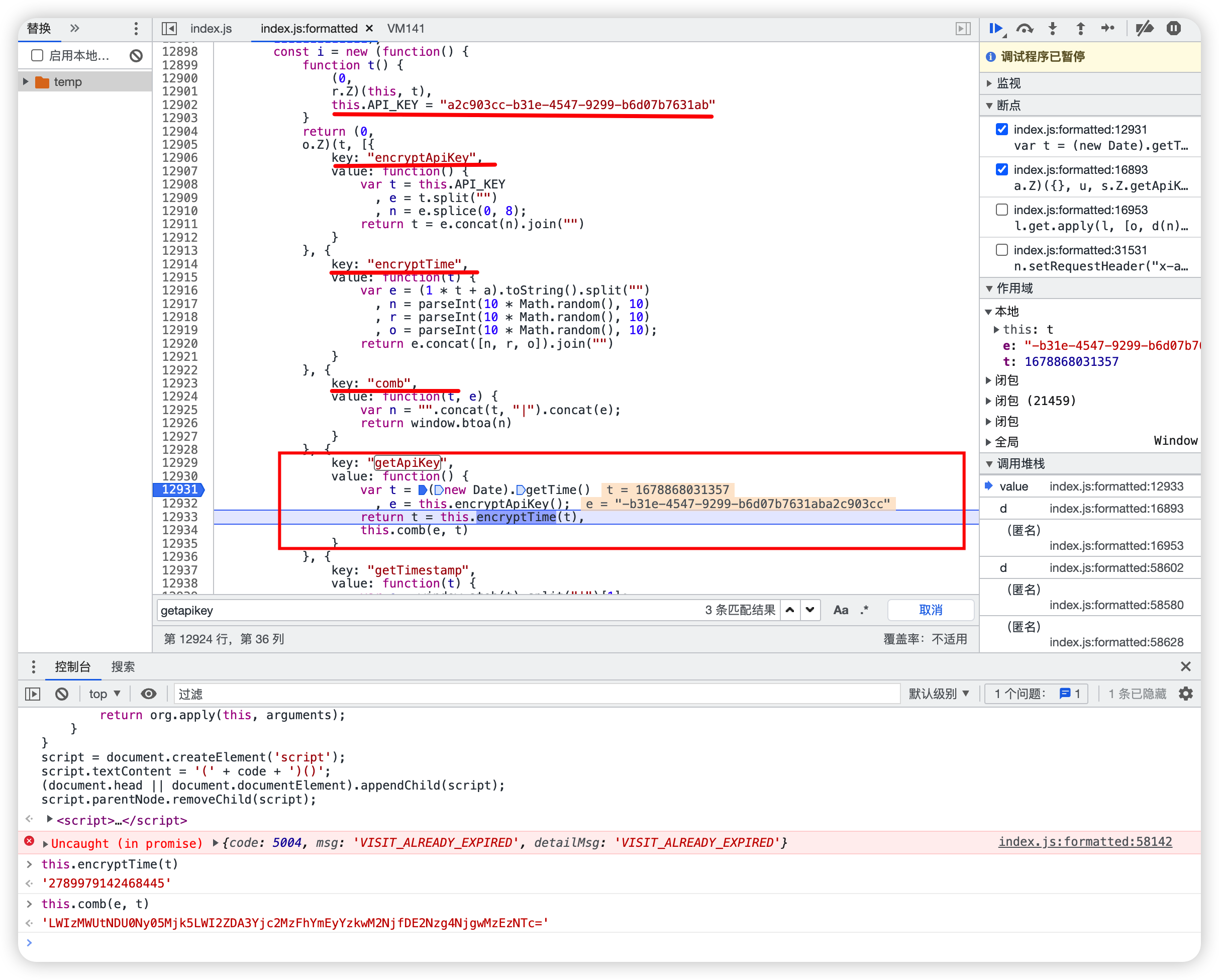The width and height of the screenshot is (1219, 980).
Task: Show console sidebar icon
Action: coord(33,694)
